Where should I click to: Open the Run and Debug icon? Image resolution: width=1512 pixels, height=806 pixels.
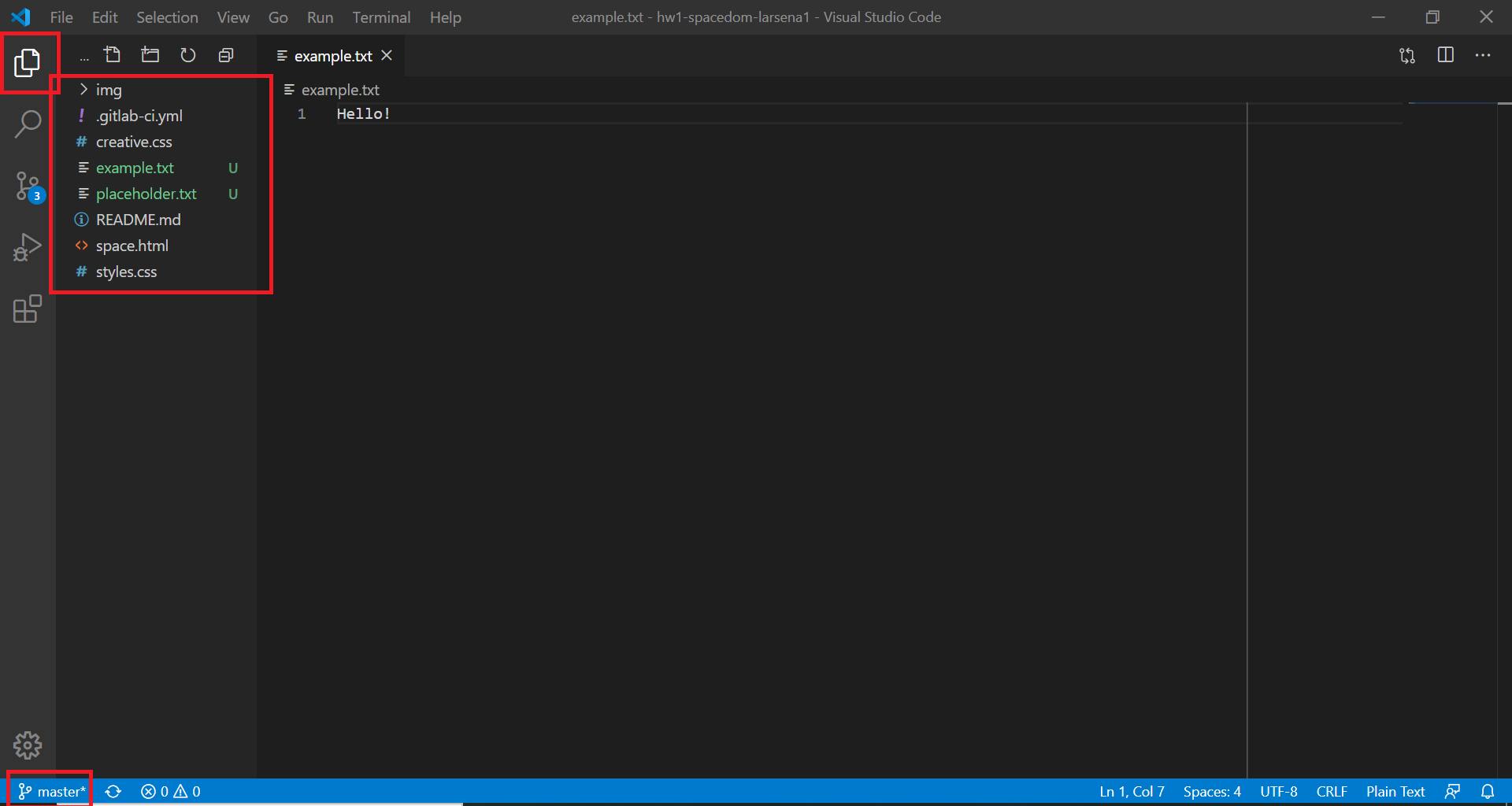click(28, 246)
